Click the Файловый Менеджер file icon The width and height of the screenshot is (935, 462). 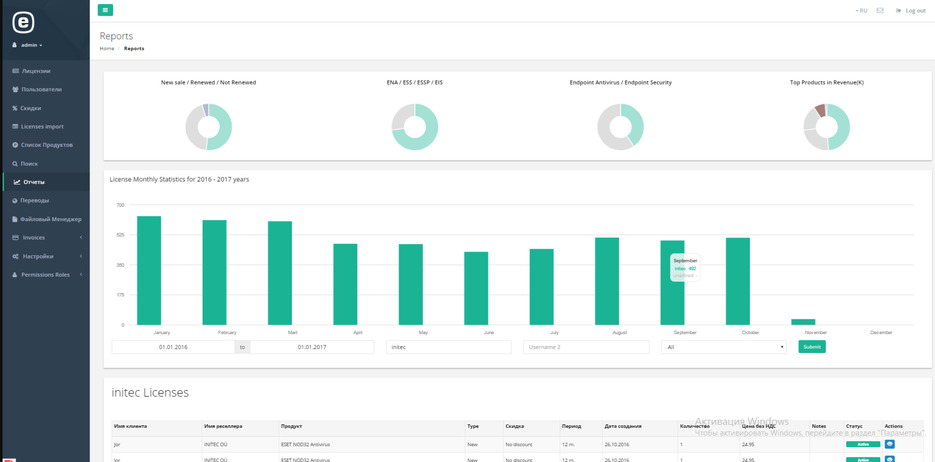[x=15, y=219]
